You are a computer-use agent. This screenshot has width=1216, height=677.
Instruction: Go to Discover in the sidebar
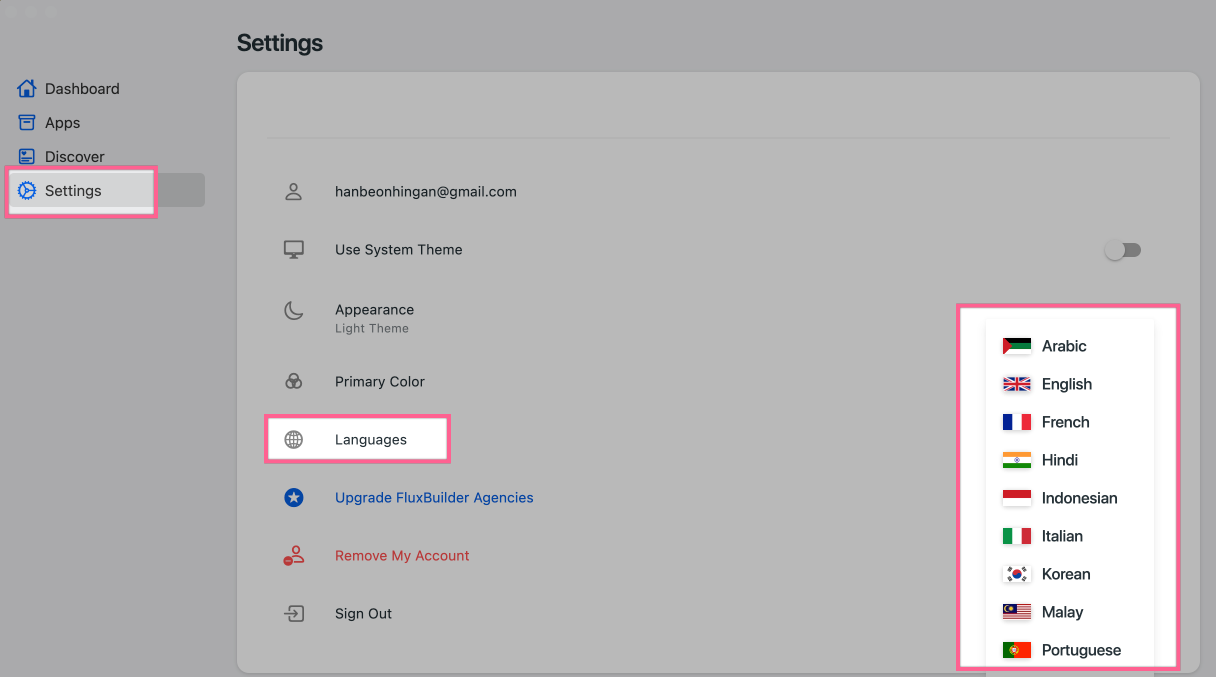click(x=74, y=157)
